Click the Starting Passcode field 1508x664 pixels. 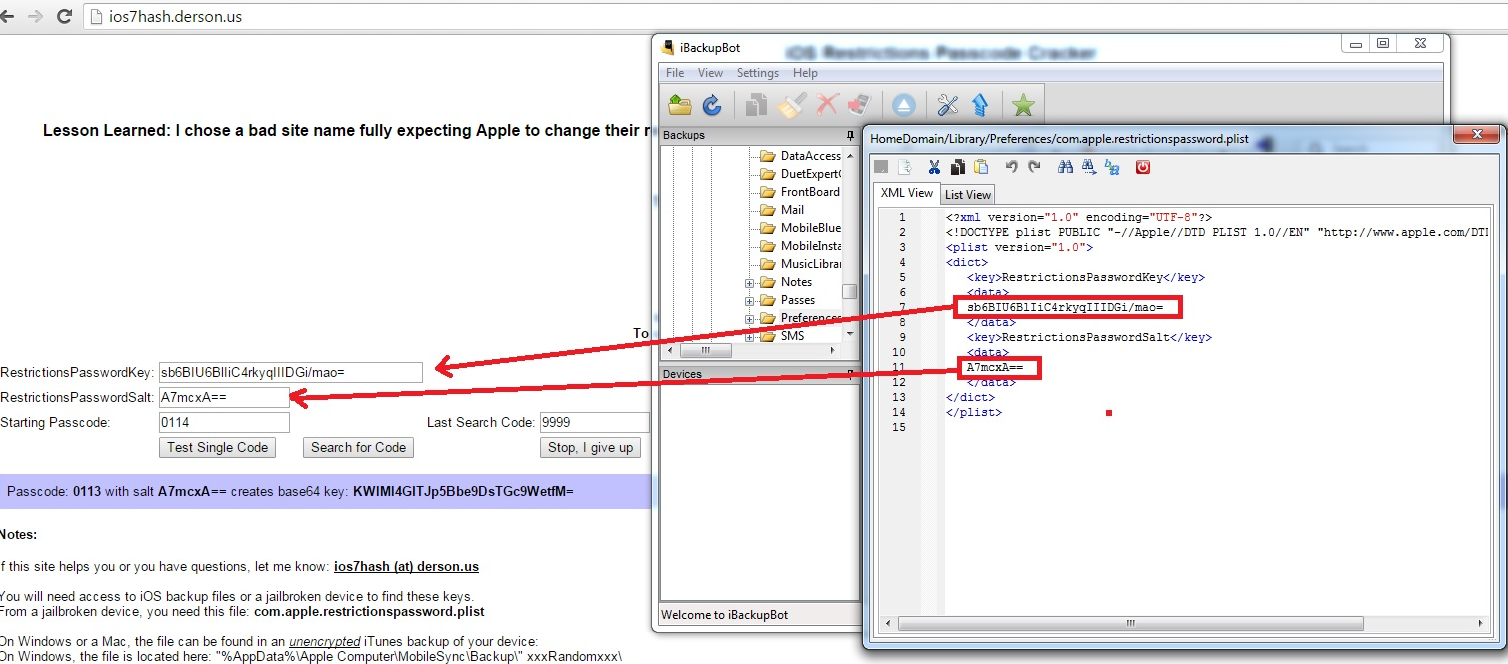pyautogui.click(x=224, y=422)
